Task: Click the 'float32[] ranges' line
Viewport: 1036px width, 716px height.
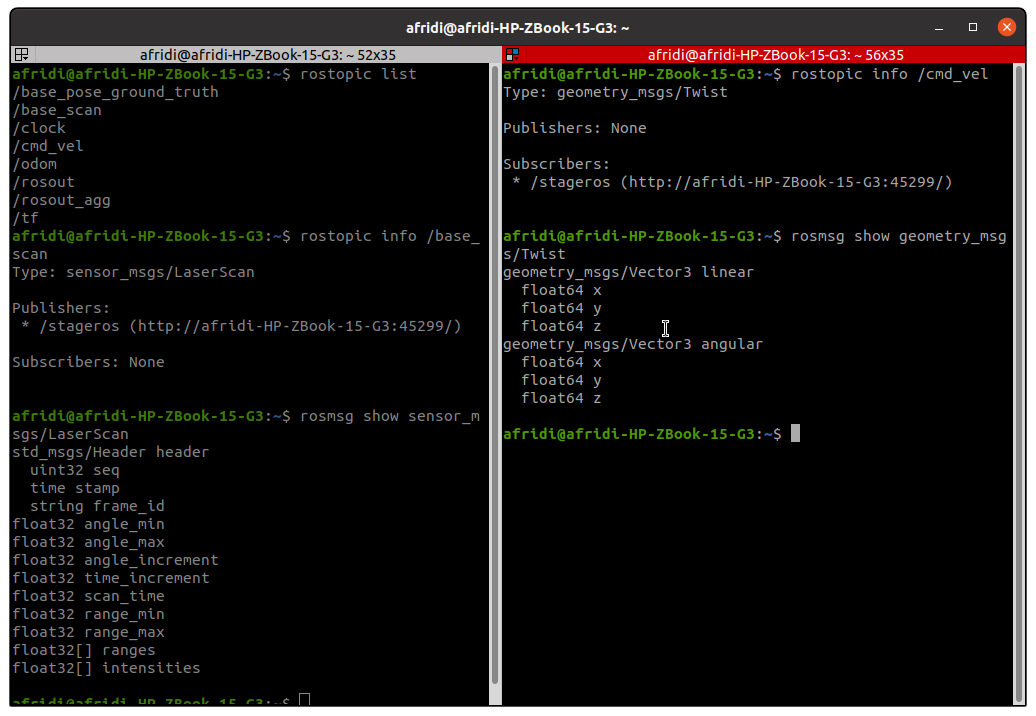Action: pos(83,649)
